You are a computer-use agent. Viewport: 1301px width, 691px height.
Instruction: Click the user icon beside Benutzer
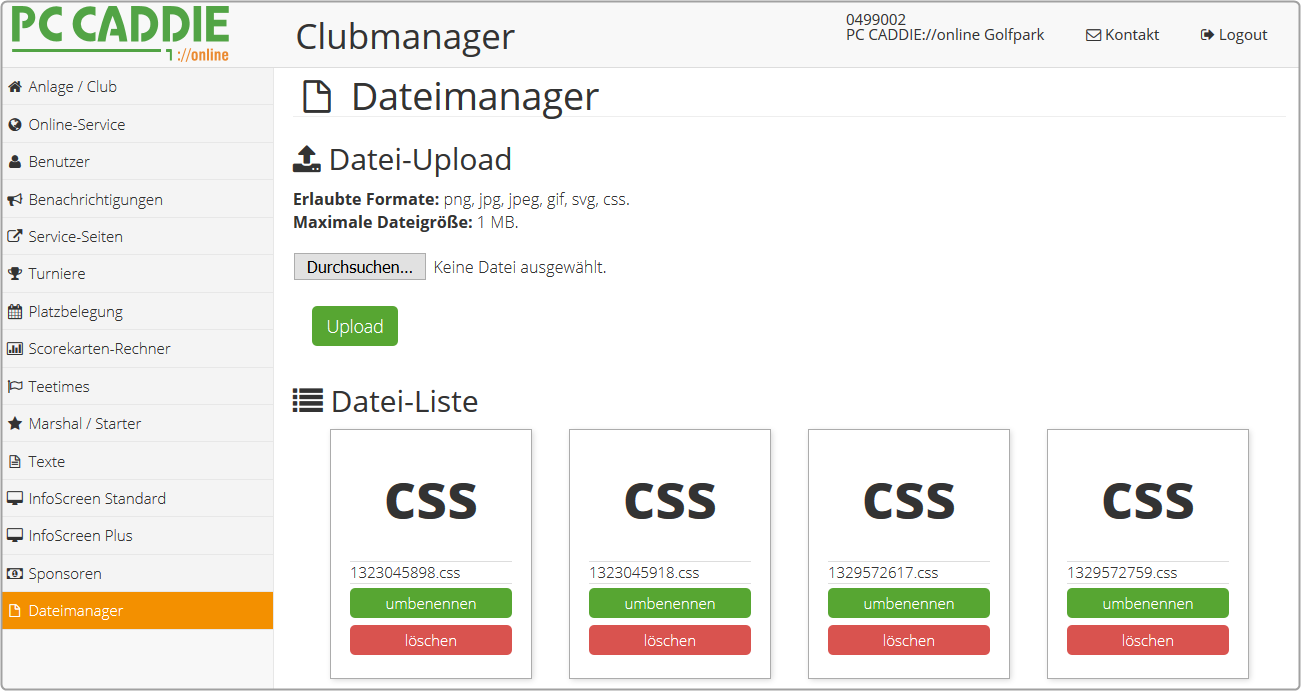15,162
